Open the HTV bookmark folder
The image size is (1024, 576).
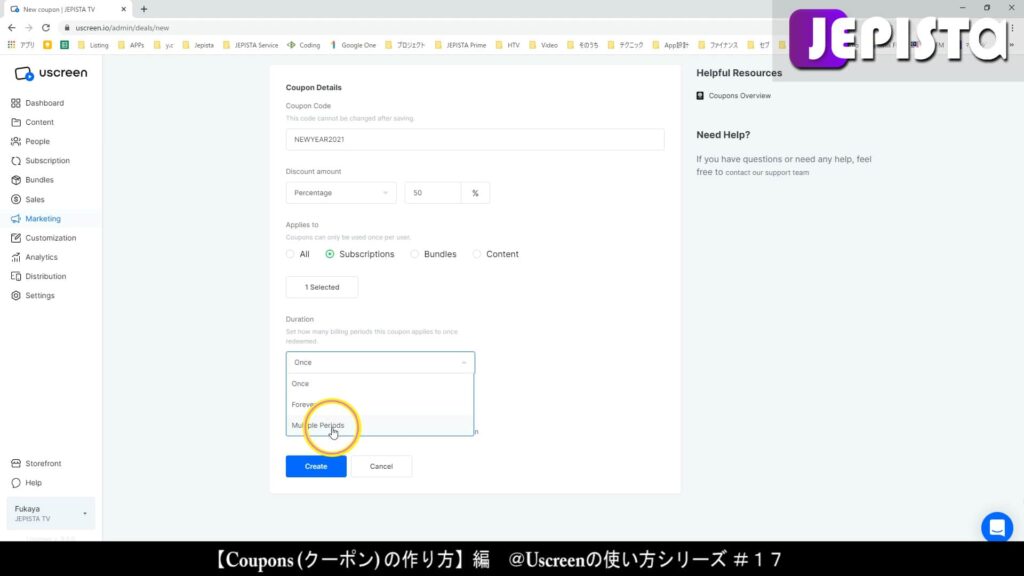point(508,45)
